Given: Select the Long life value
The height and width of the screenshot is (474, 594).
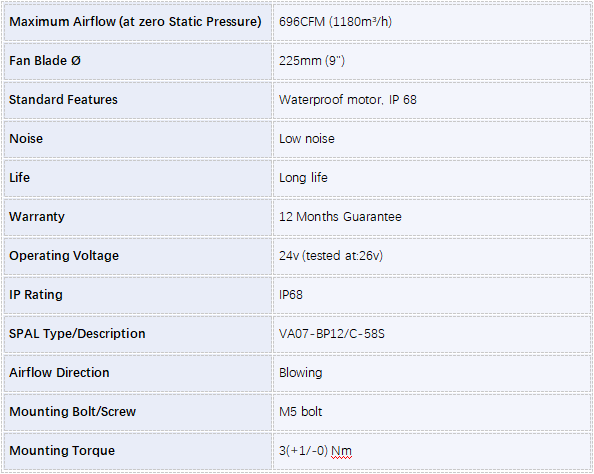Looking at the screenshot, I should pos(303,178).
